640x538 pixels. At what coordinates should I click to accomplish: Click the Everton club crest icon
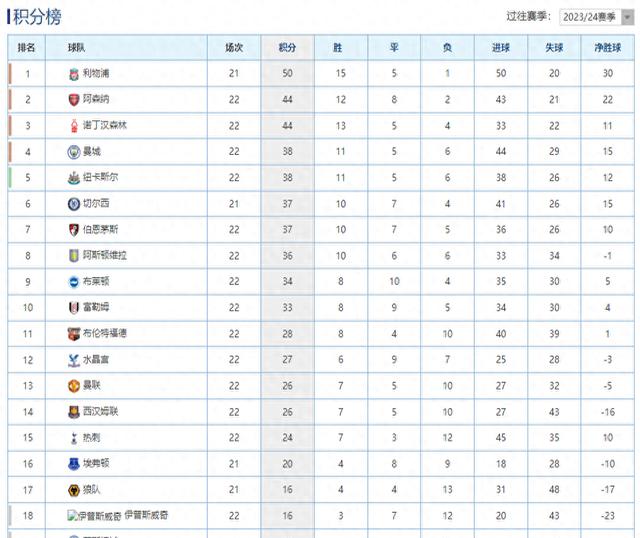pyautogui.click(x=74, y=464)
